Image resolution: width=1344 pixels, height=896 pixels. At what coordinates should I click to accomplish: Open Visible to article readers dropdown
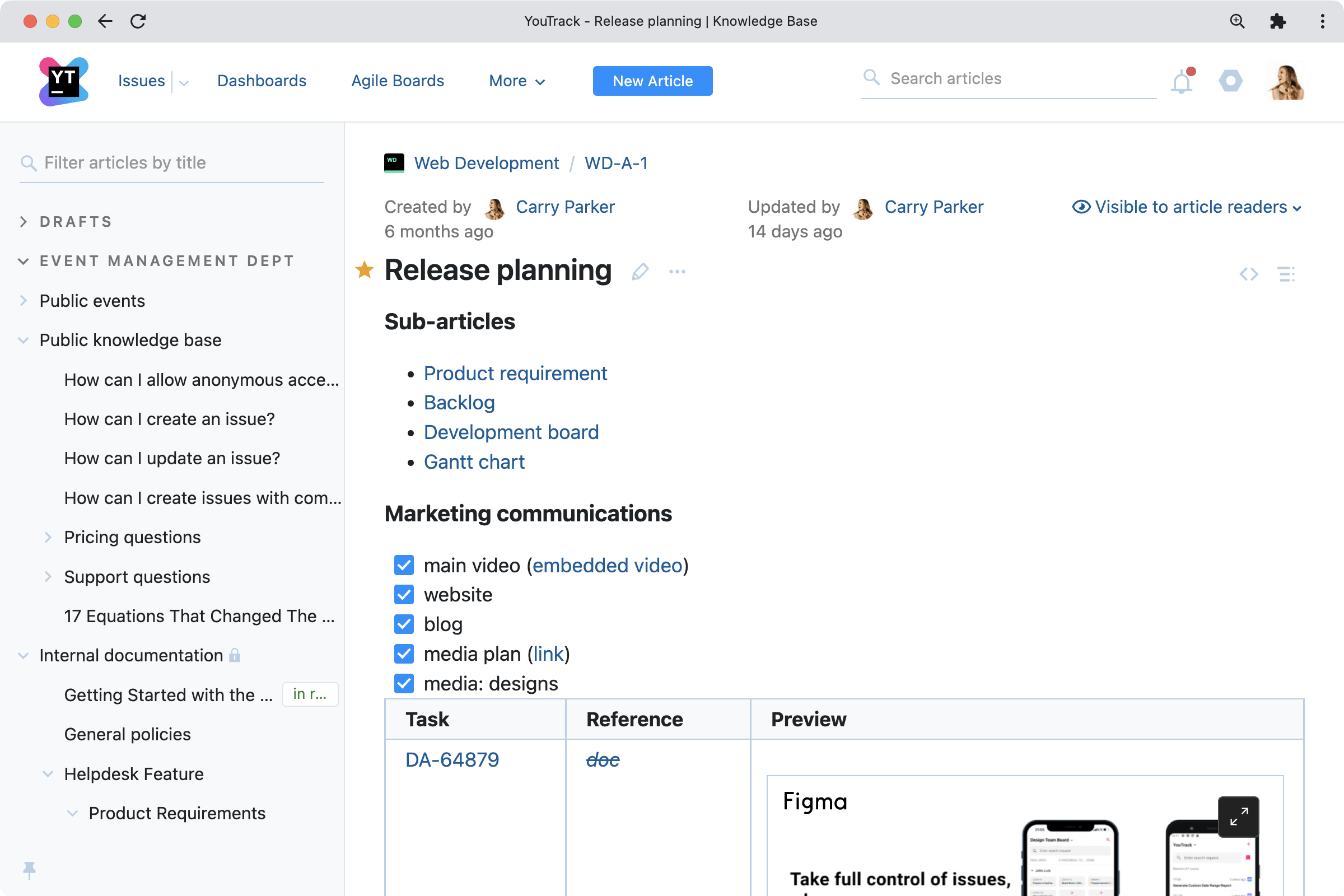(x=1187, y=207)
